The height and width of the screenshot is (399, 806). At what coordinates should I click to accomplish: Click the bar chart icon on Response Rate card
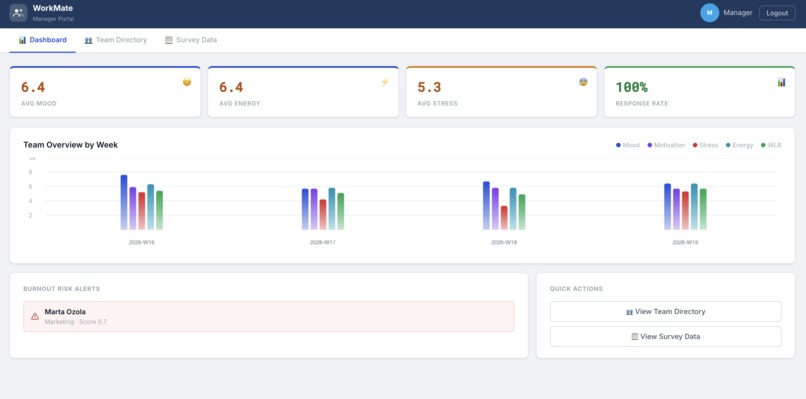[x=781, y=82]
